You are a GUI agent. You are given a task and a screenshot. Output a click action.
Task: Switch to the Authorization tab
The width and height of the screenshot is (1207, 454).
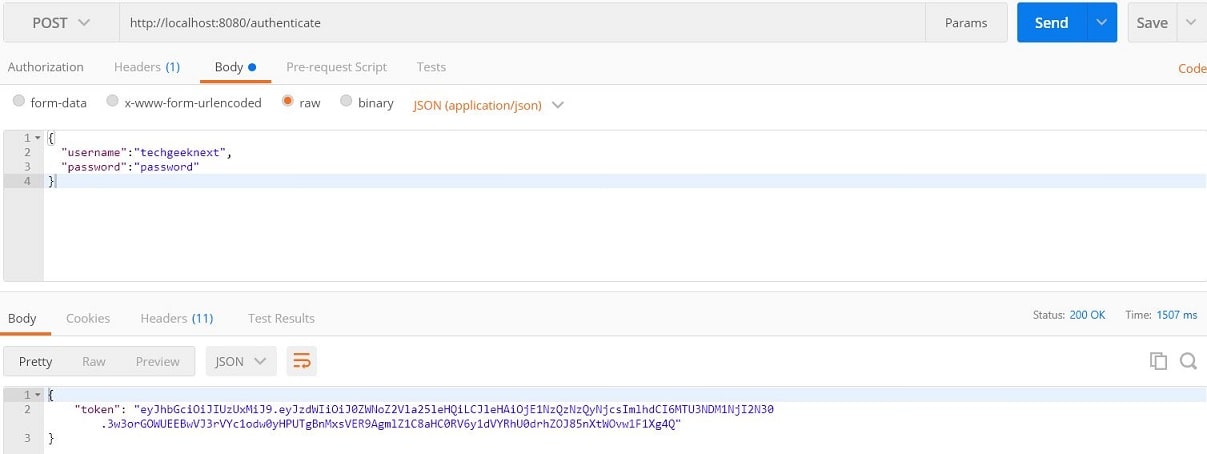[x=46, y=67]
